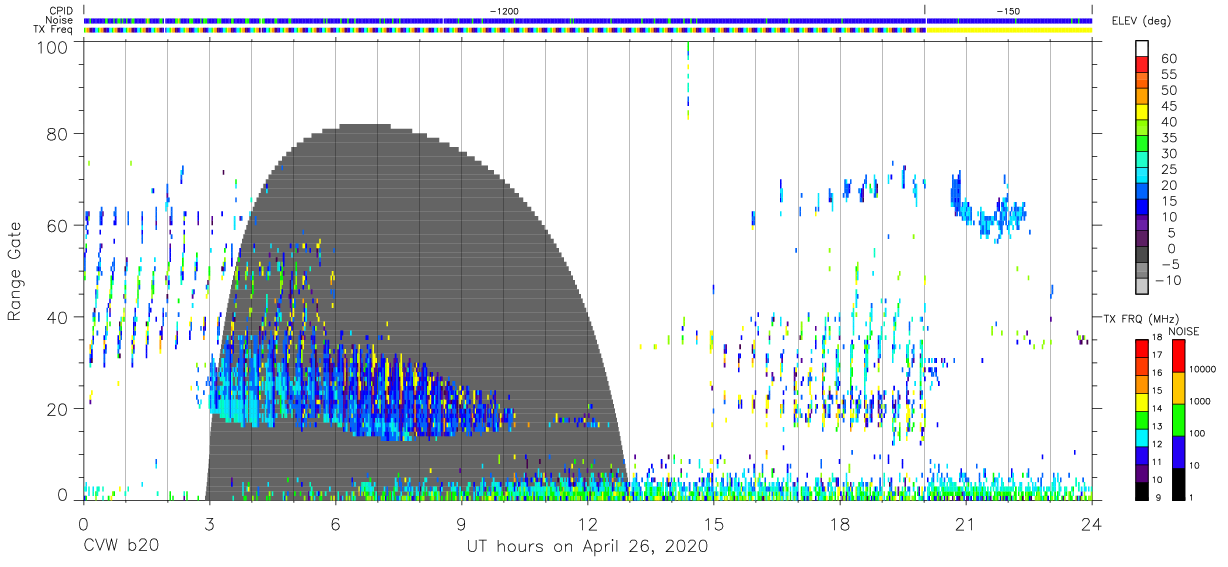This screenshot has height=567, width=1228.
Task: Click the x-axis tick label '3'
Action: pos(209,524)
